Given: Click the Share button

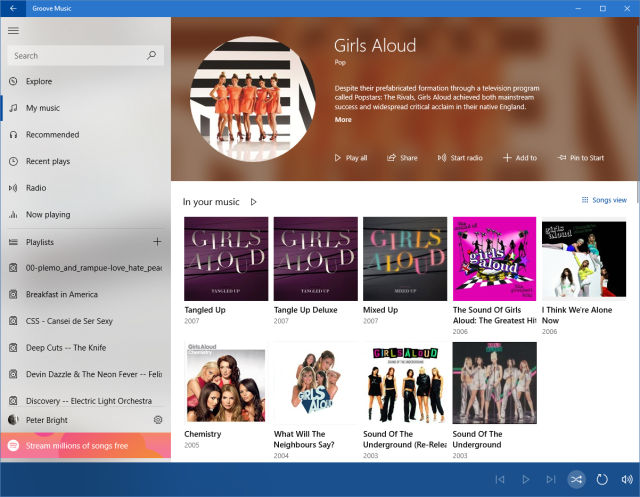Looking at the screenshot, I should [x=402, y=158].
